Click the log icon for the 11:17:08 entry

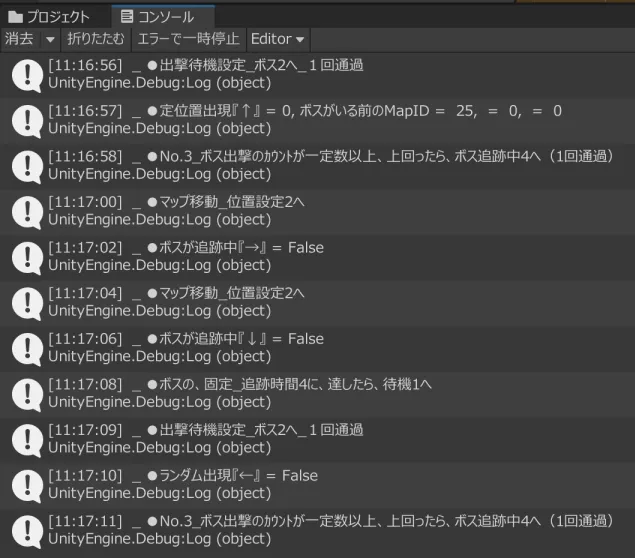(27, 394)
